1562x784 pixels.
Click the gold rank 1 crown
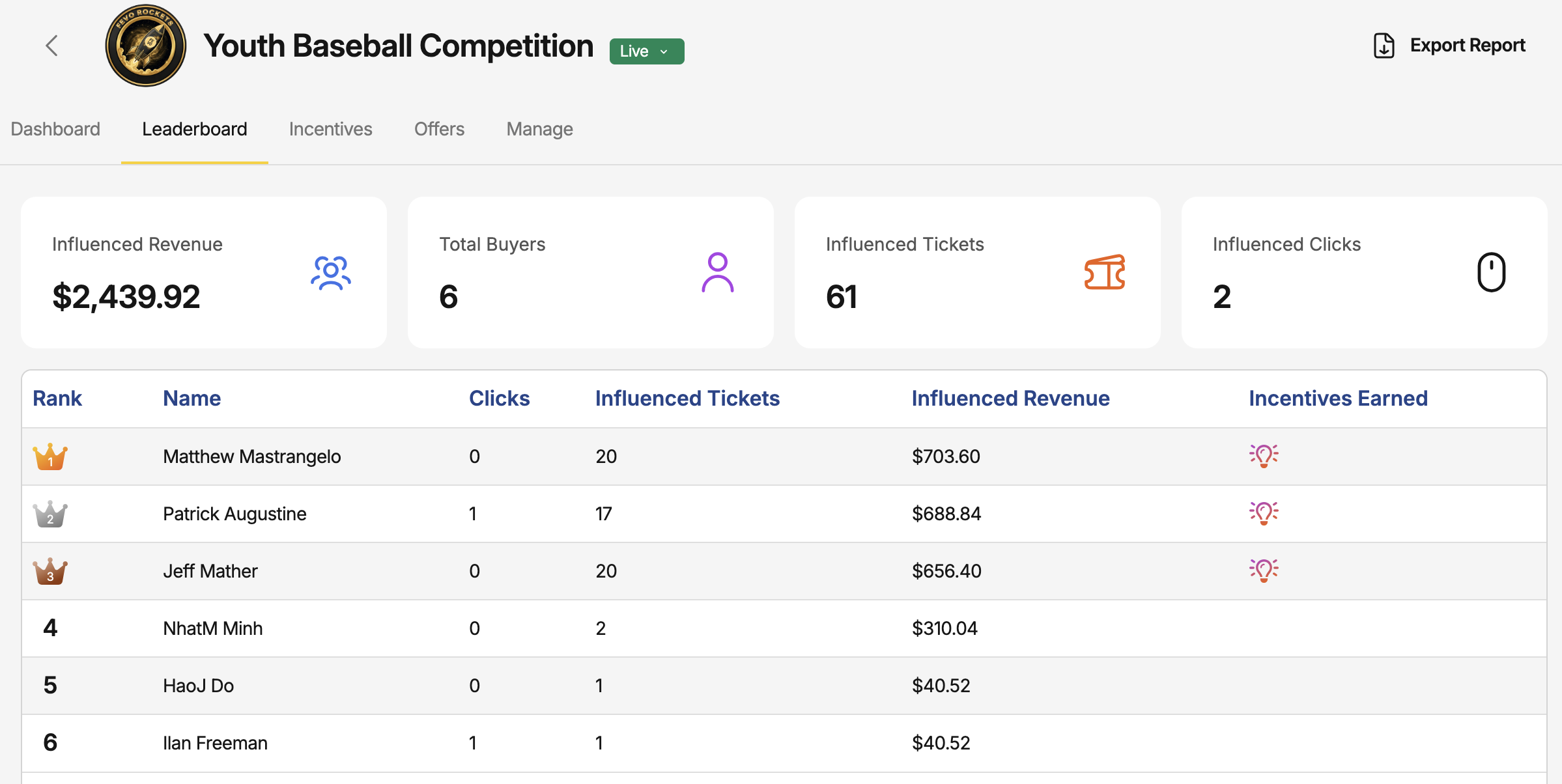pos(50,456)
